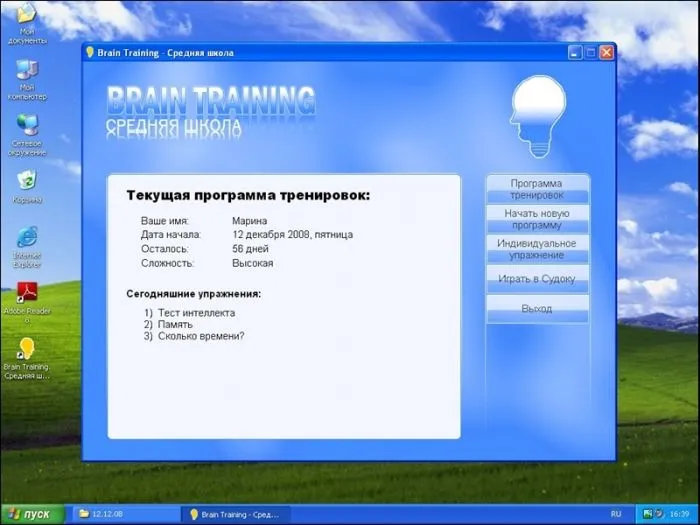Click the 'Сложность:' label
The width and height of the screenshot is (700, 525).
[167, 263]
